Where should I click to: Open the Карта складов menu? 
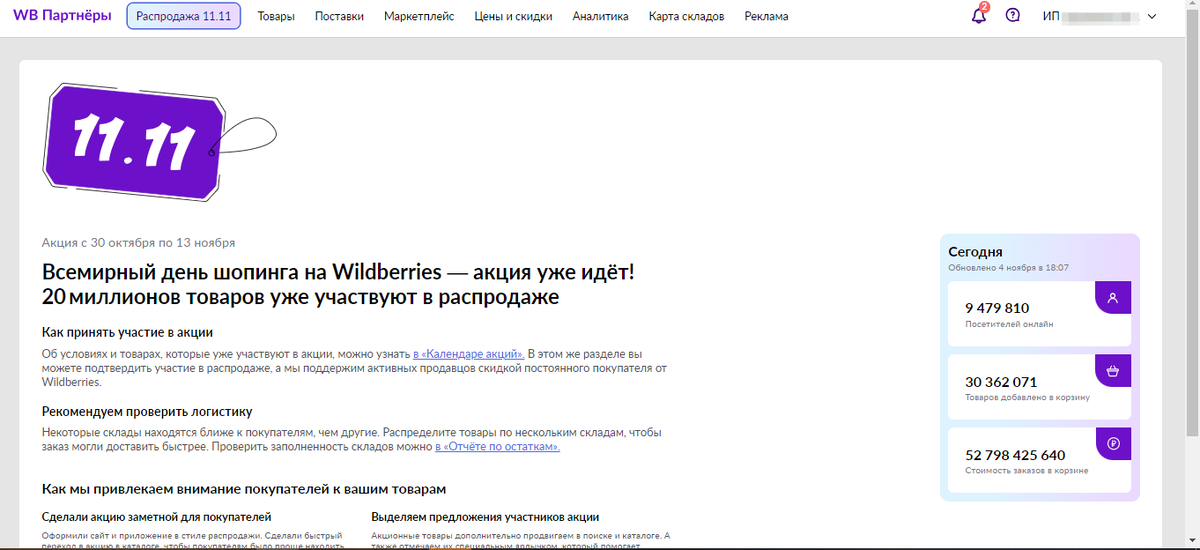[686, 16]
